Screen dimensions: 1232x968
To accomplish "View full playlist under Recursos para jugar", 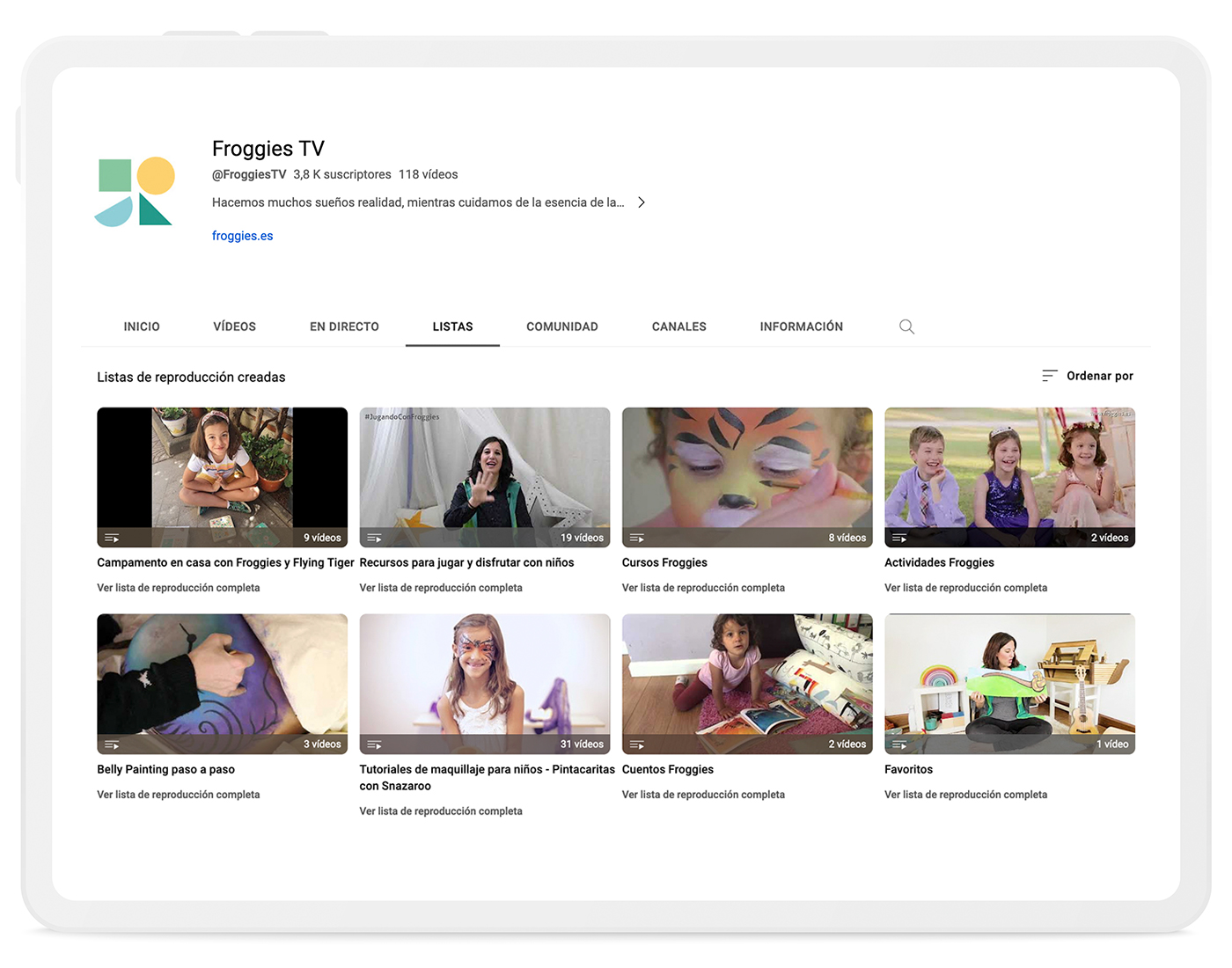I will pos(440,588).
